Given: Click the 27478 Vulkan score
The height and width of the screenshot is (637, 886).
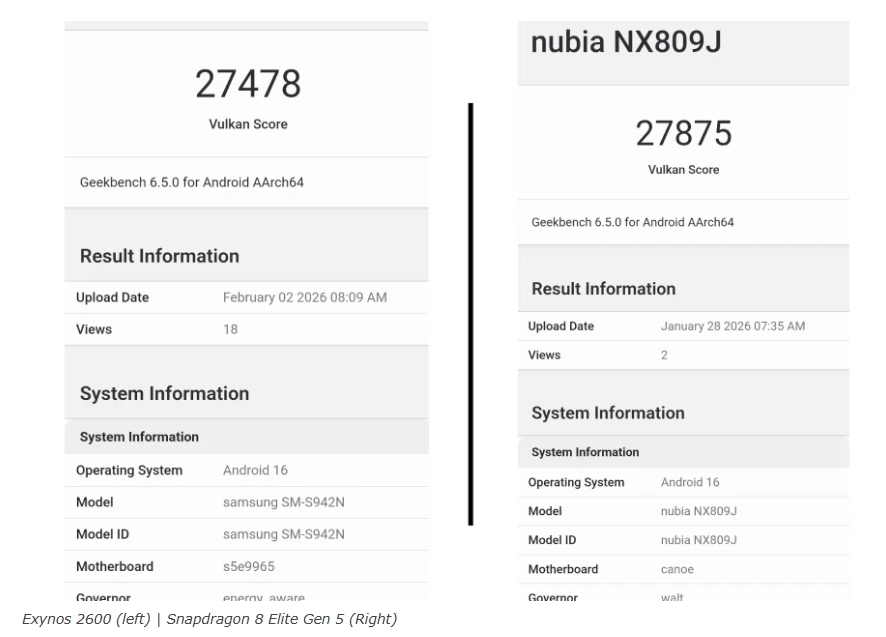Looking at the screenshot, I should click(x=247, y=84).
